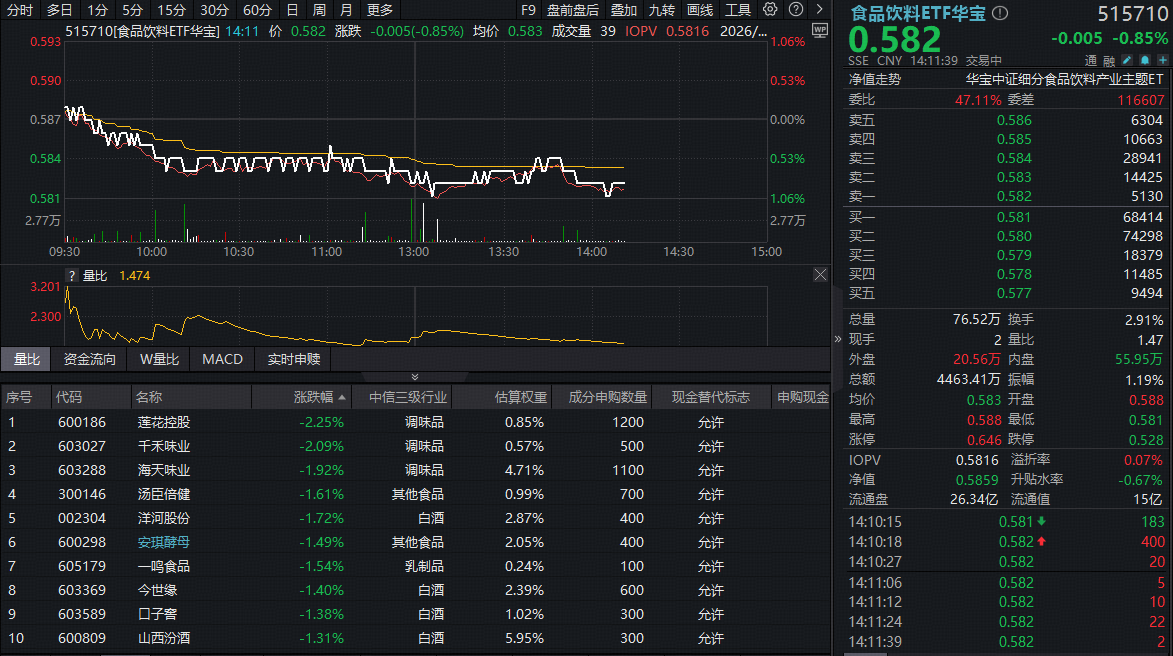Click the question mark next to 量比 indicator
Viewport: 1173px width, 656px height.
pyautogui.click(x=71, y=275)
